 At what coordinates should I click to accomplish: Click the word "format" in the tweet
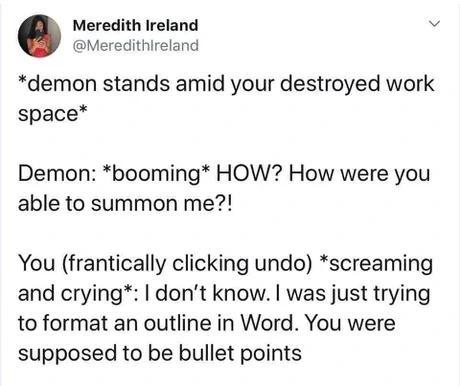tap(75, 323)
